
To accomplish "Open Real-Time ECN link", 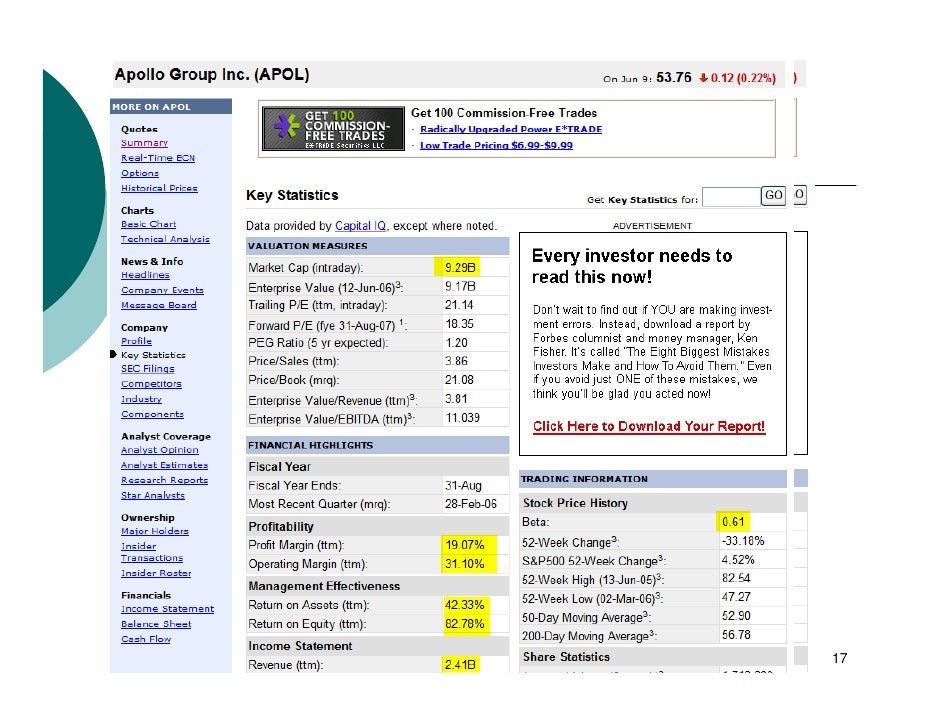I will coord(158,158).
